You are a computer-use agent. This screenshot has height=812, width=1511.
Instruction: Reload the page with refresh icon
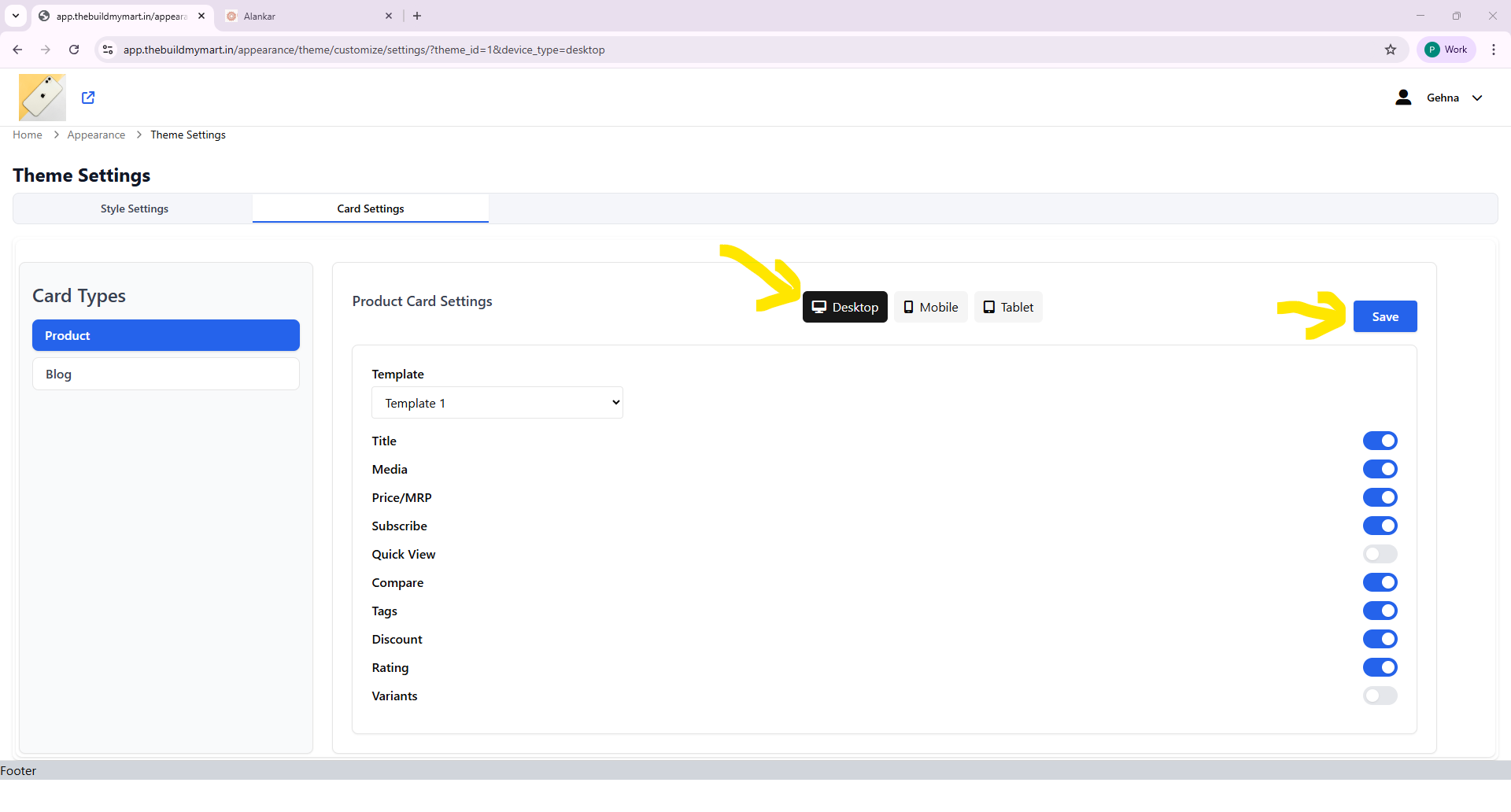[x=74, y=50]
